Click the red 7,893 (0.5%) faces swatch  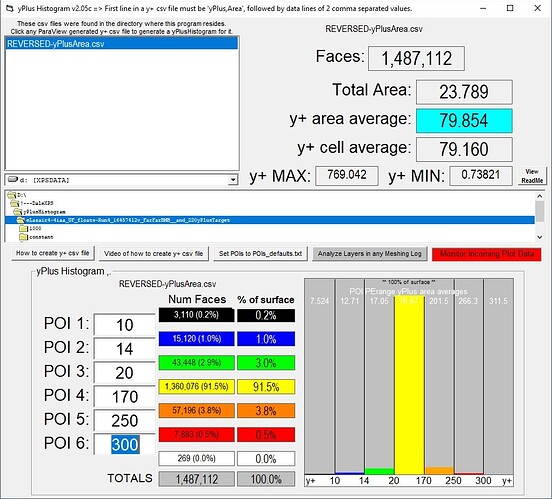pos(196,435)
